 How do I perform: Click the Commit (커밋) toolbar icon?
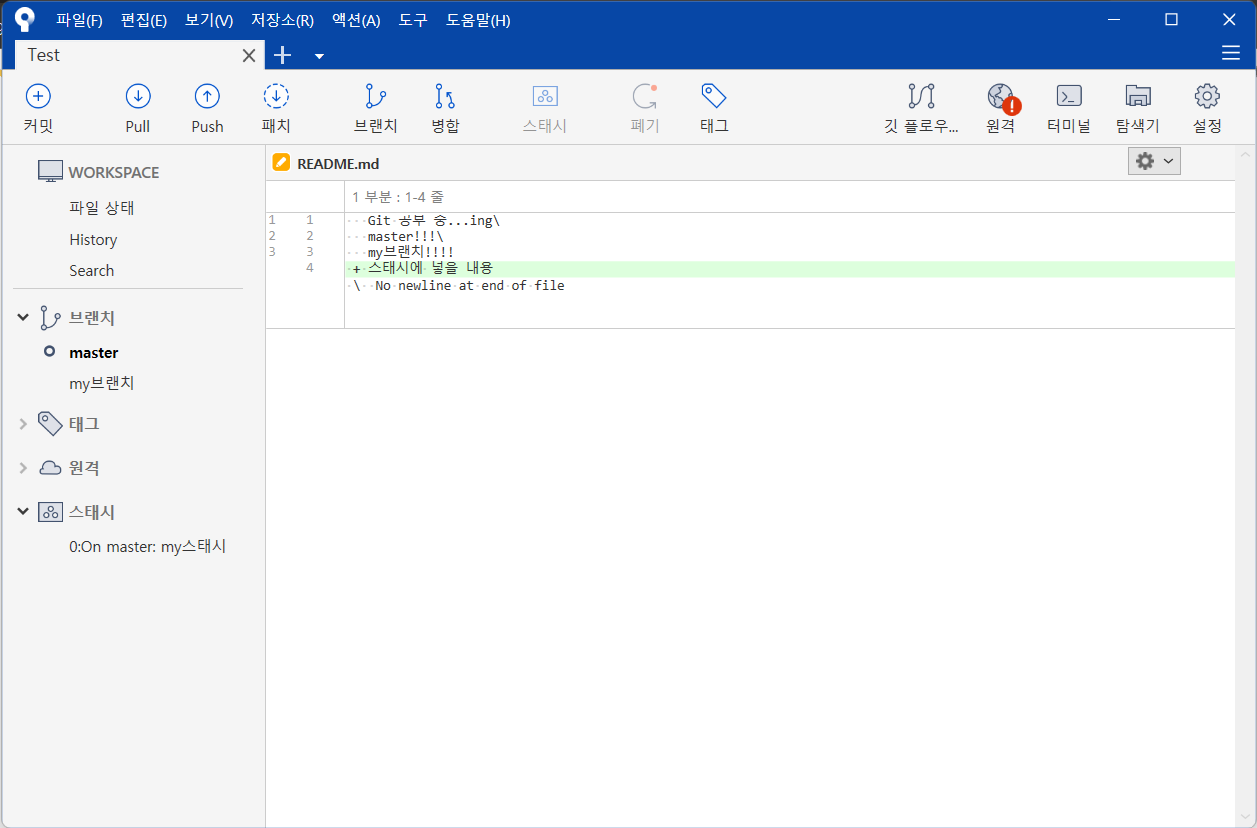[38, 96]
